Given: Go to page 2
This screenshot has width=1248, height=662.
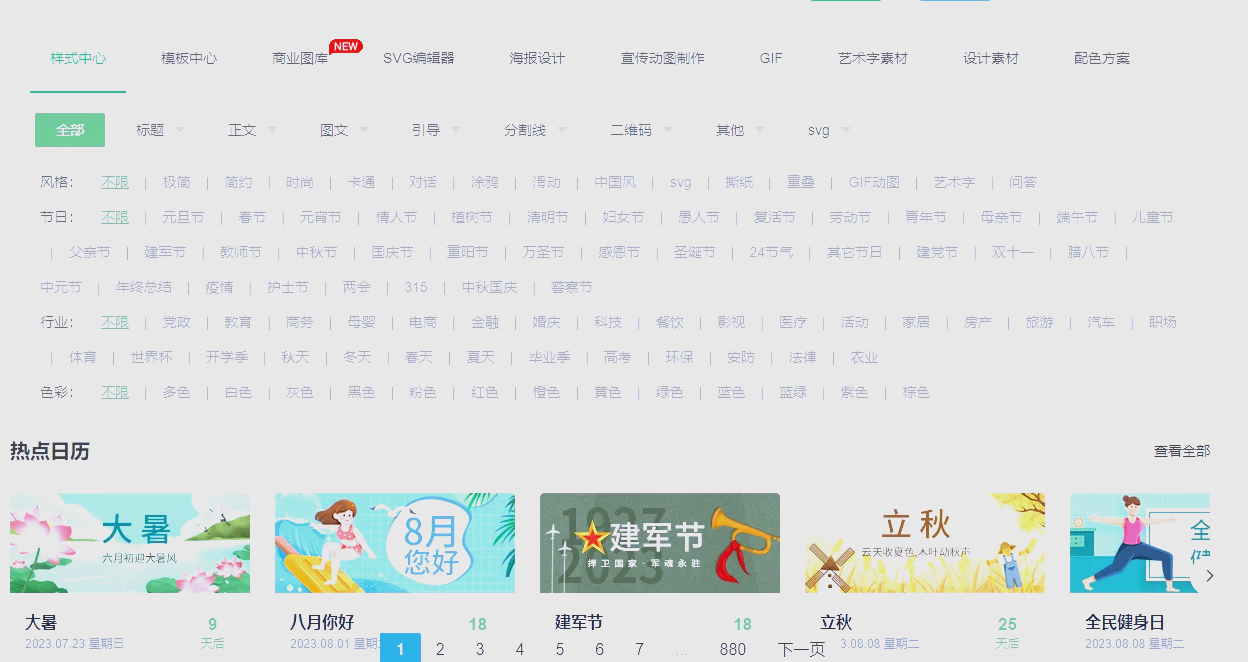Looking at the screenshot, I should click(x=440, y=649).
